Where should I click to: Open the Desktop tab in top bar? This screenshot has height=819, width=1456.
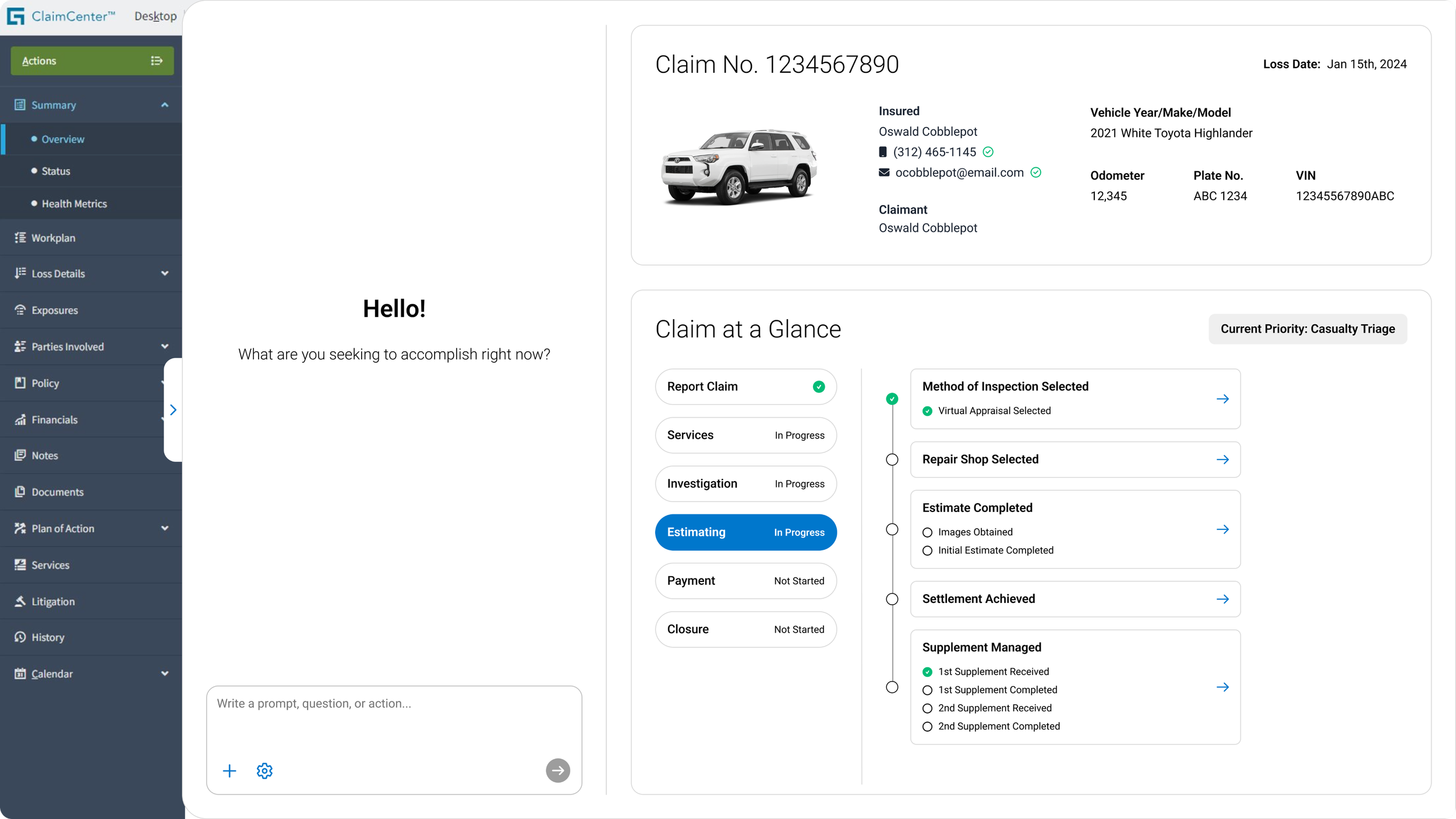[x=156, y=16]
